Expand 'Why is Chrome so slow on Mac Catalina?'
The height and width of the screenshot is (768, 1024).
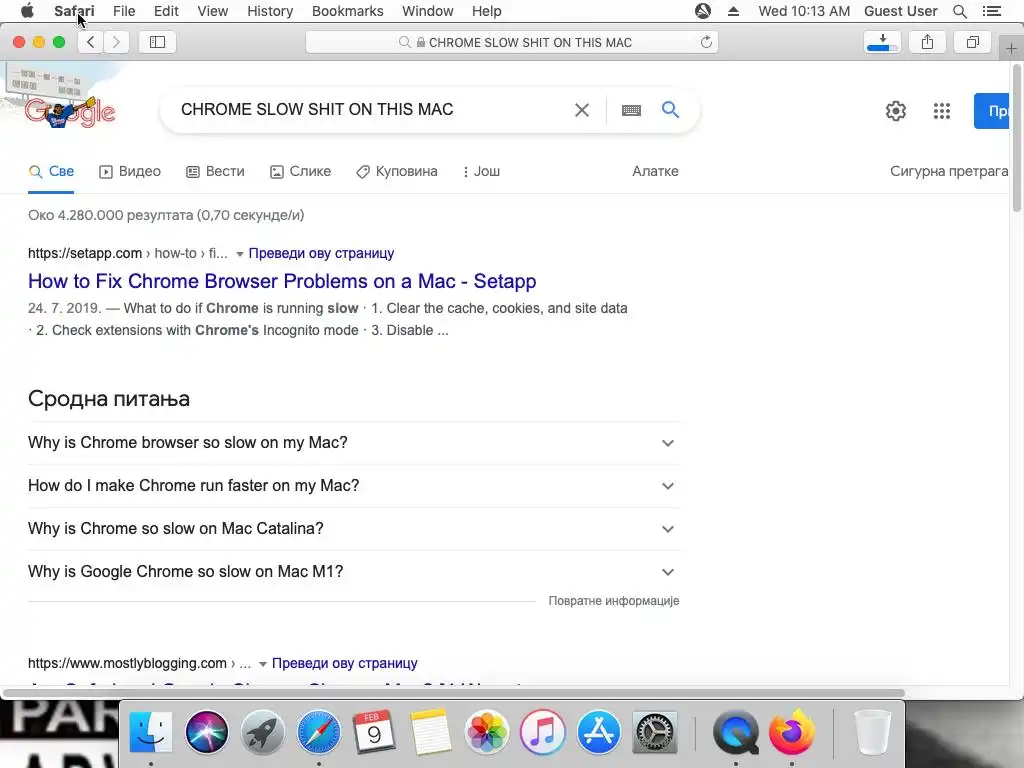coord(354,529)
